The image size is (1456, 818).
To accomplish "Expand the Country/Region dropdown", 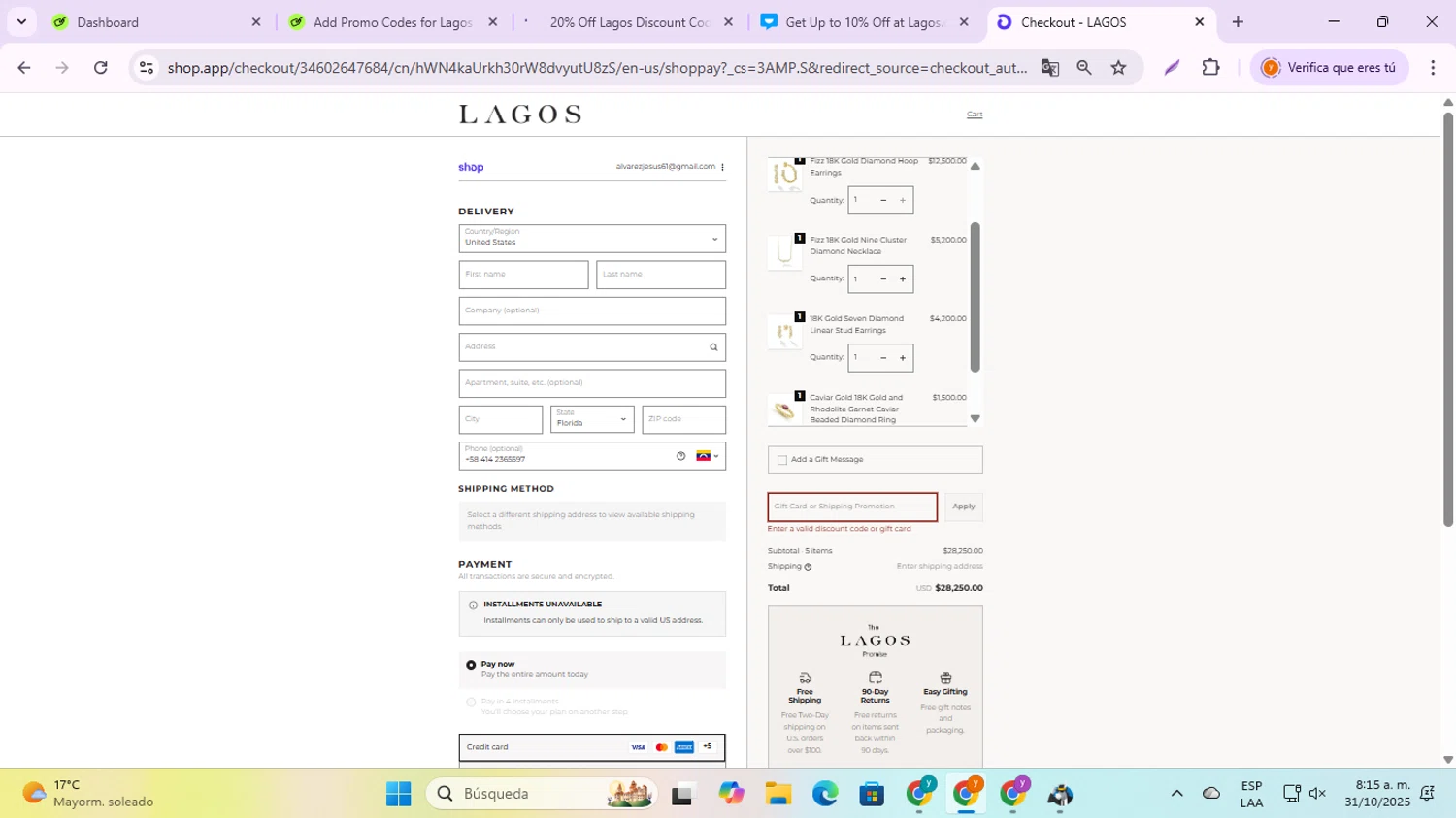I will click(592, 239).
